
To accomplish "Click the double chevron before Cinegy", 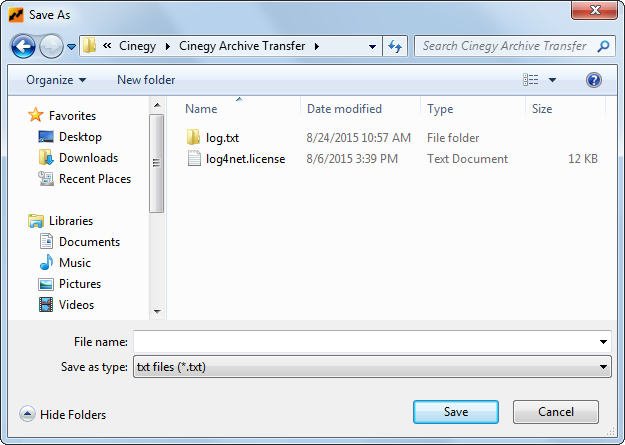I will (107, 45).
